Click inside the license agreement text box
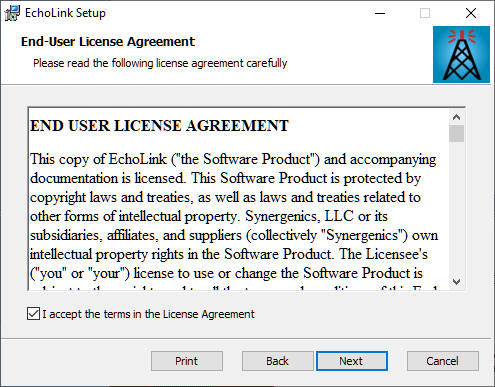The image size is (495, 387). coord(238,199)
